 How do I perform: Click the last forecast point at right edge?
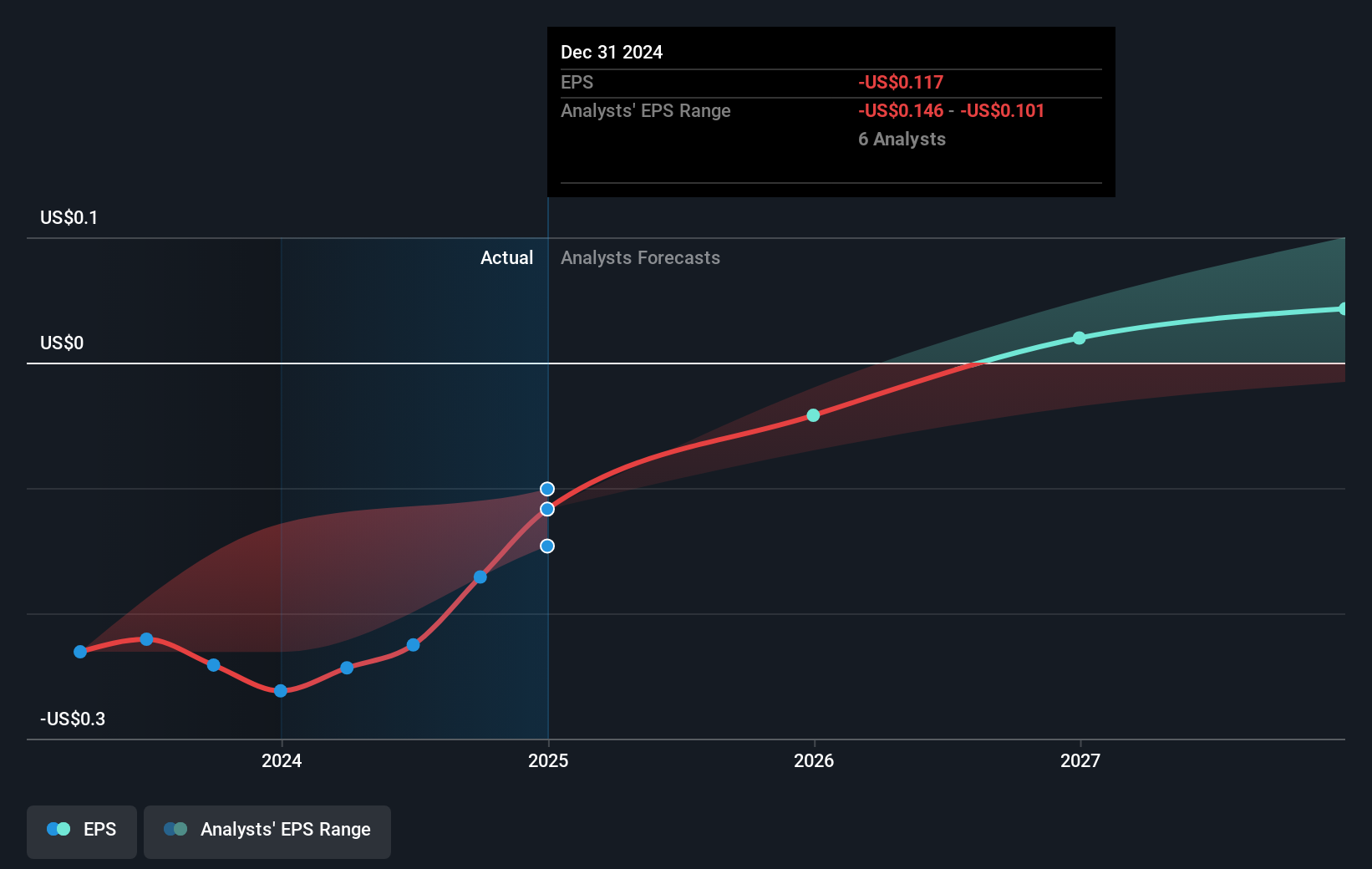tap(1343, 309)
